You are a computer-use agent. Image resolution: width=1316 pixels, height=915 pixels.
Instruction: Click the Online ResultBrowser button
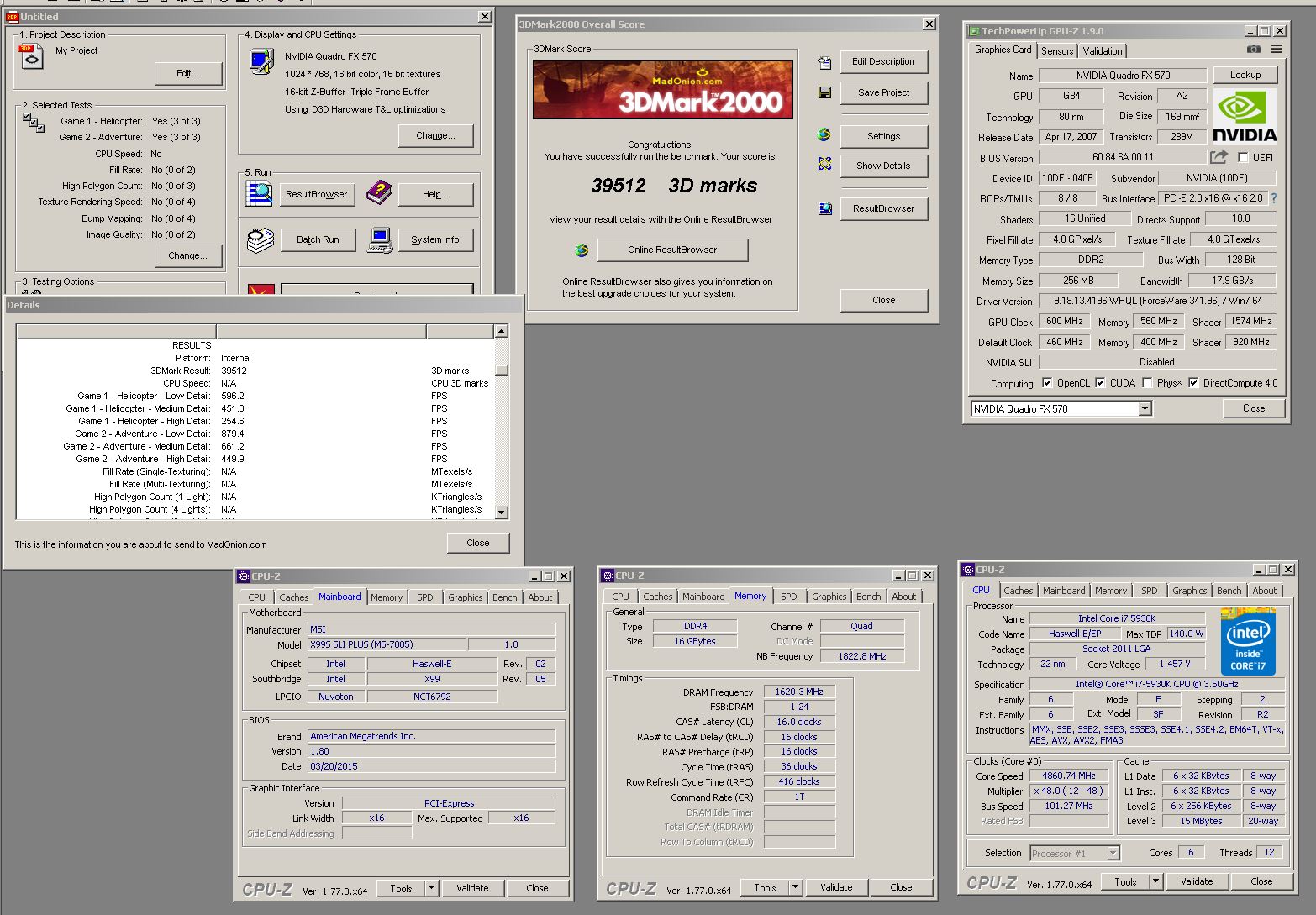[x=672, y=250]
